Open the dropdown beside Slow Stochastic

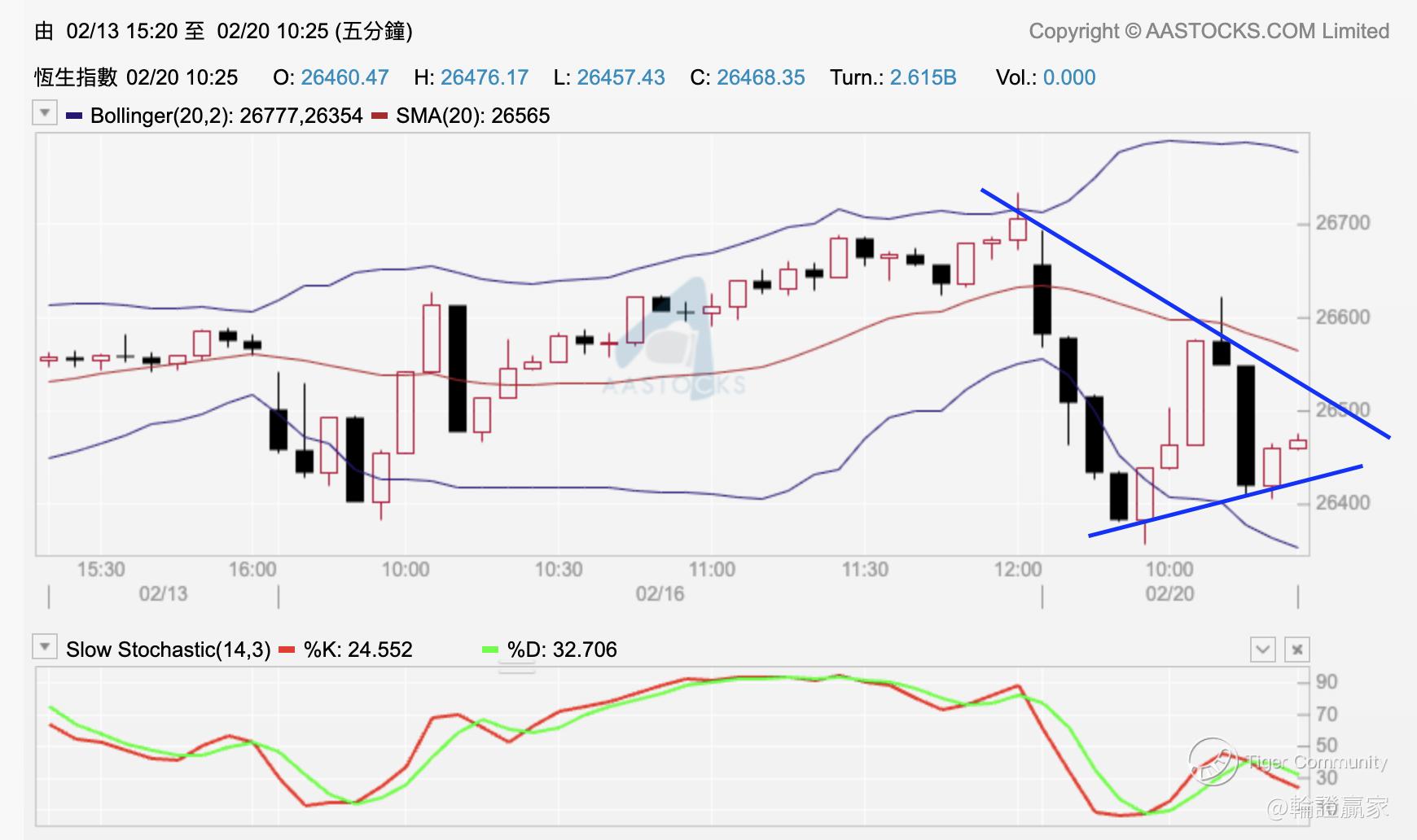45,646
